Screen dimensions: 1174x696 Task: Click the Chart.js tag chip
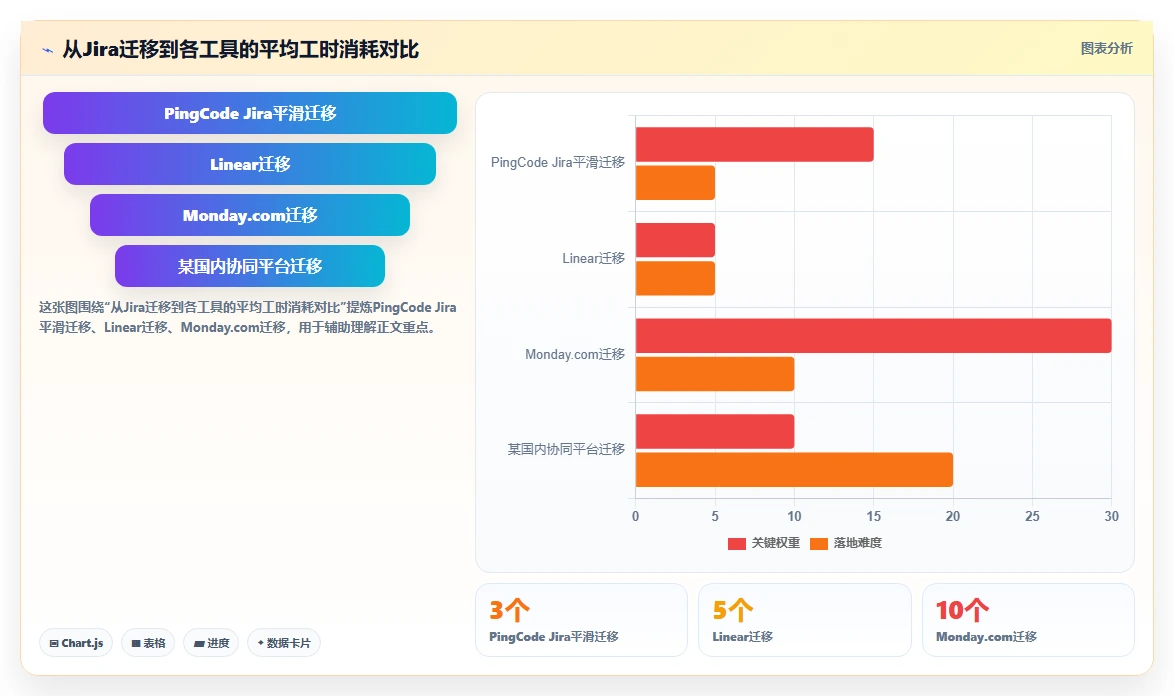pos(76,643)
